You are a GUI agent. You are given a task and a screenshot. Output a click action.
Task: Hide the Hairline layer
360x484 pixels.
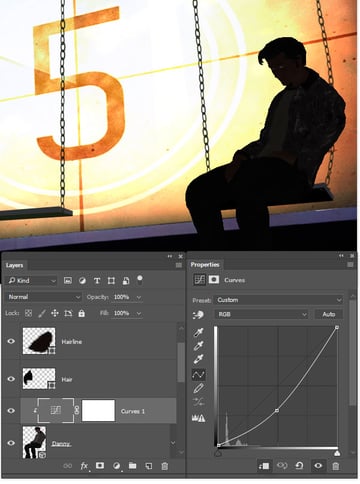click(x=11, y=341)
